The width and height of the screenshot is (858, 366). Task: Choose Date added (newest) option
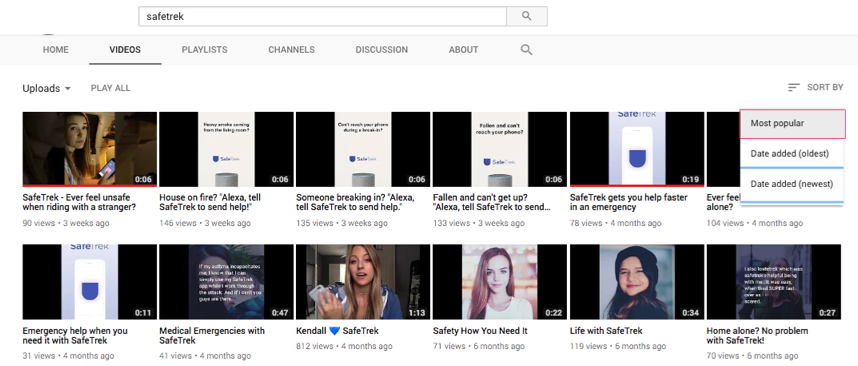pos(791,184)
